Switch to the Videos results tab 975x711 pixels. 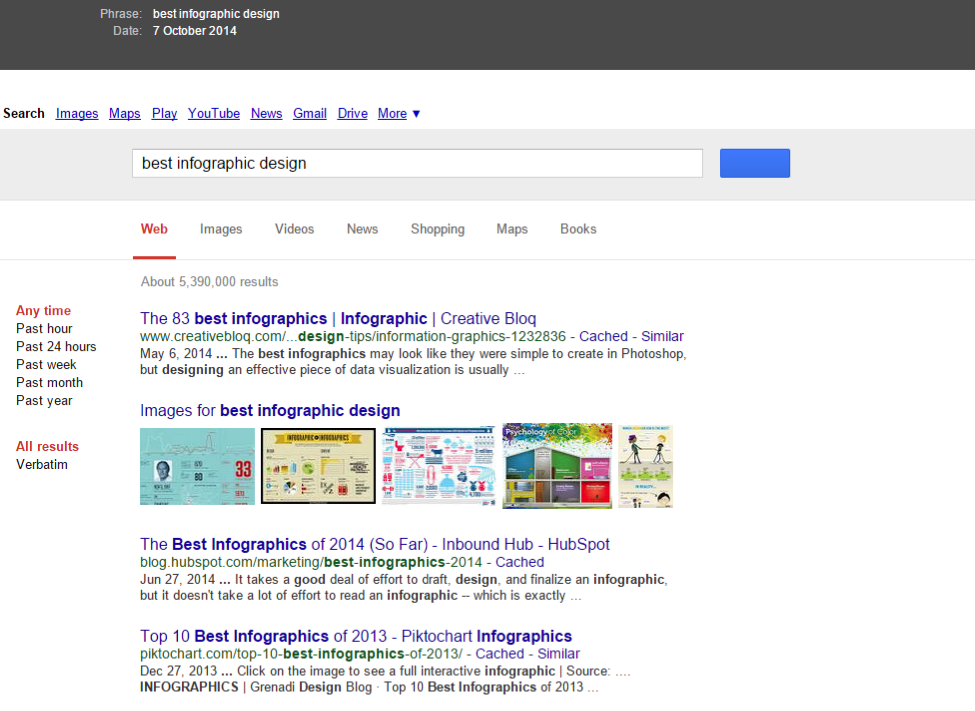(294, 229)
